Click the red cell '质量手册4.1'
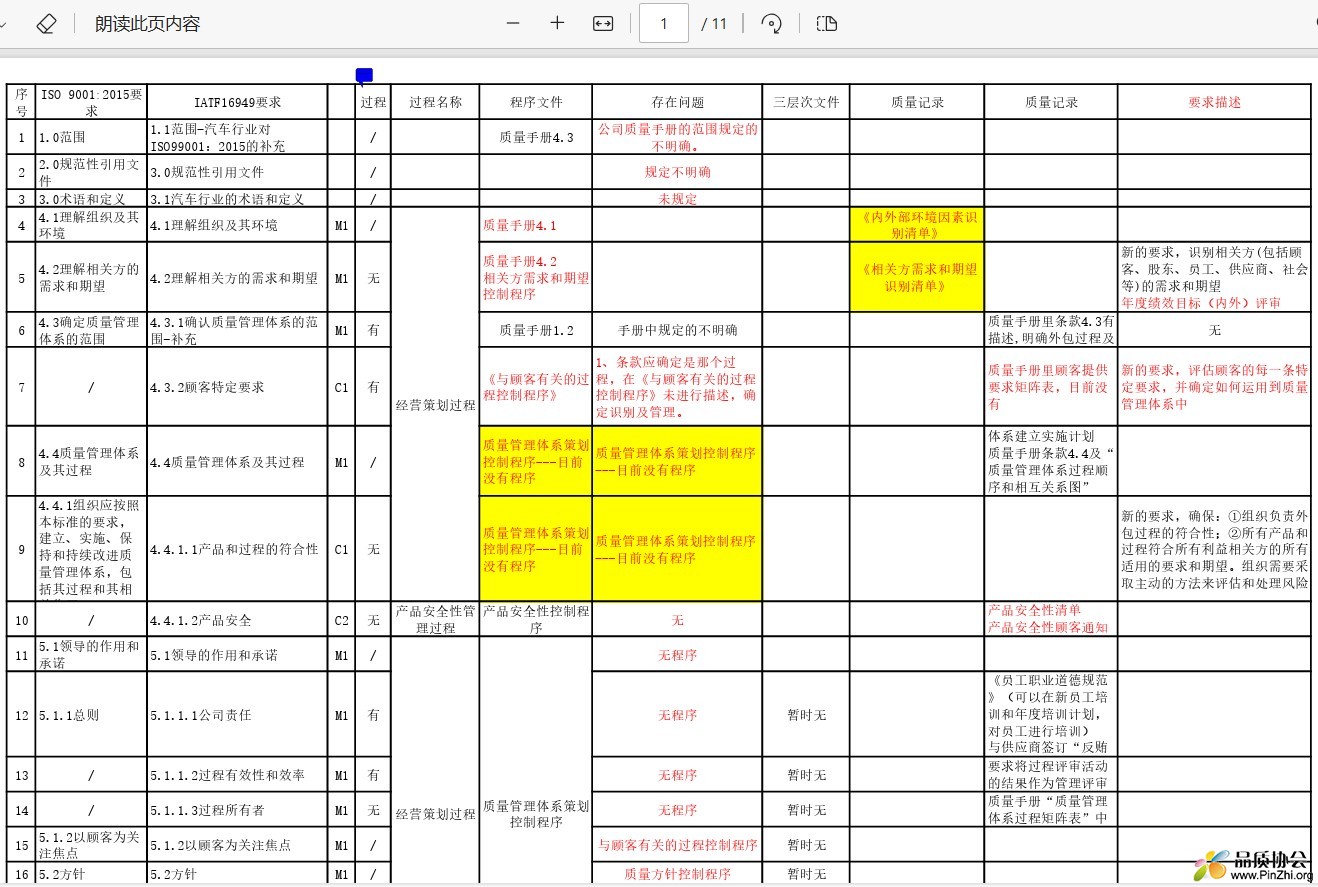The height and width of the screenshot is (887, 1318). (536, 225)
